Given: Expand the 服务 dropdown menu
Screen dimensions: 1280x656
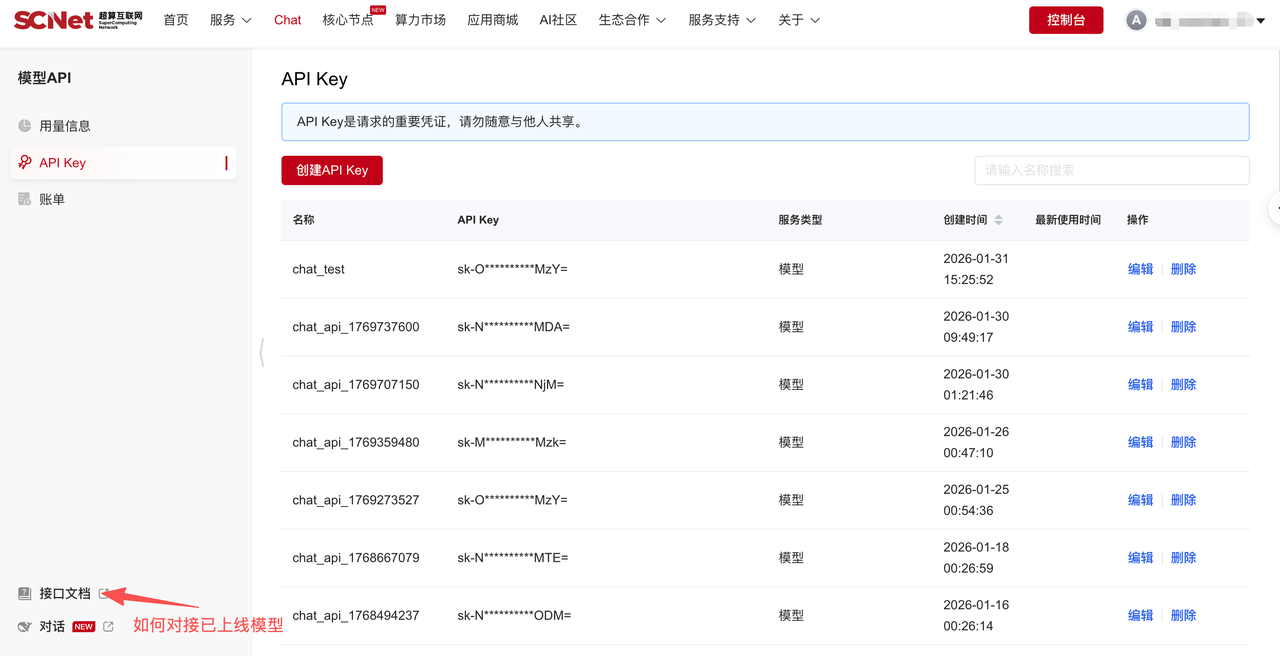Looking at the screenshot, I should tap(230, 20).
